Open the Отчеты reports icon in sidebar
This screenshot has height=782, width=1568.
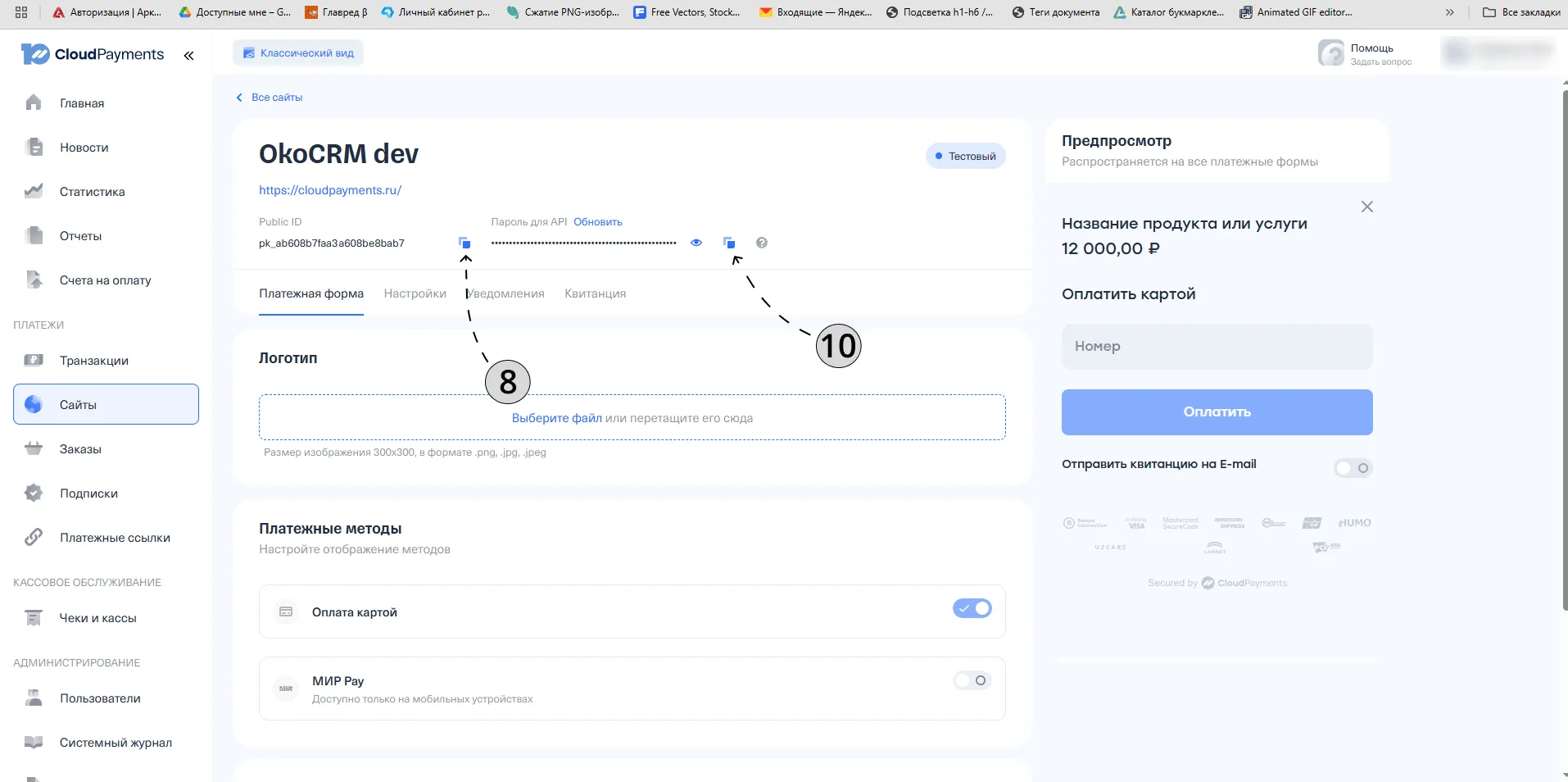point(34,235)
